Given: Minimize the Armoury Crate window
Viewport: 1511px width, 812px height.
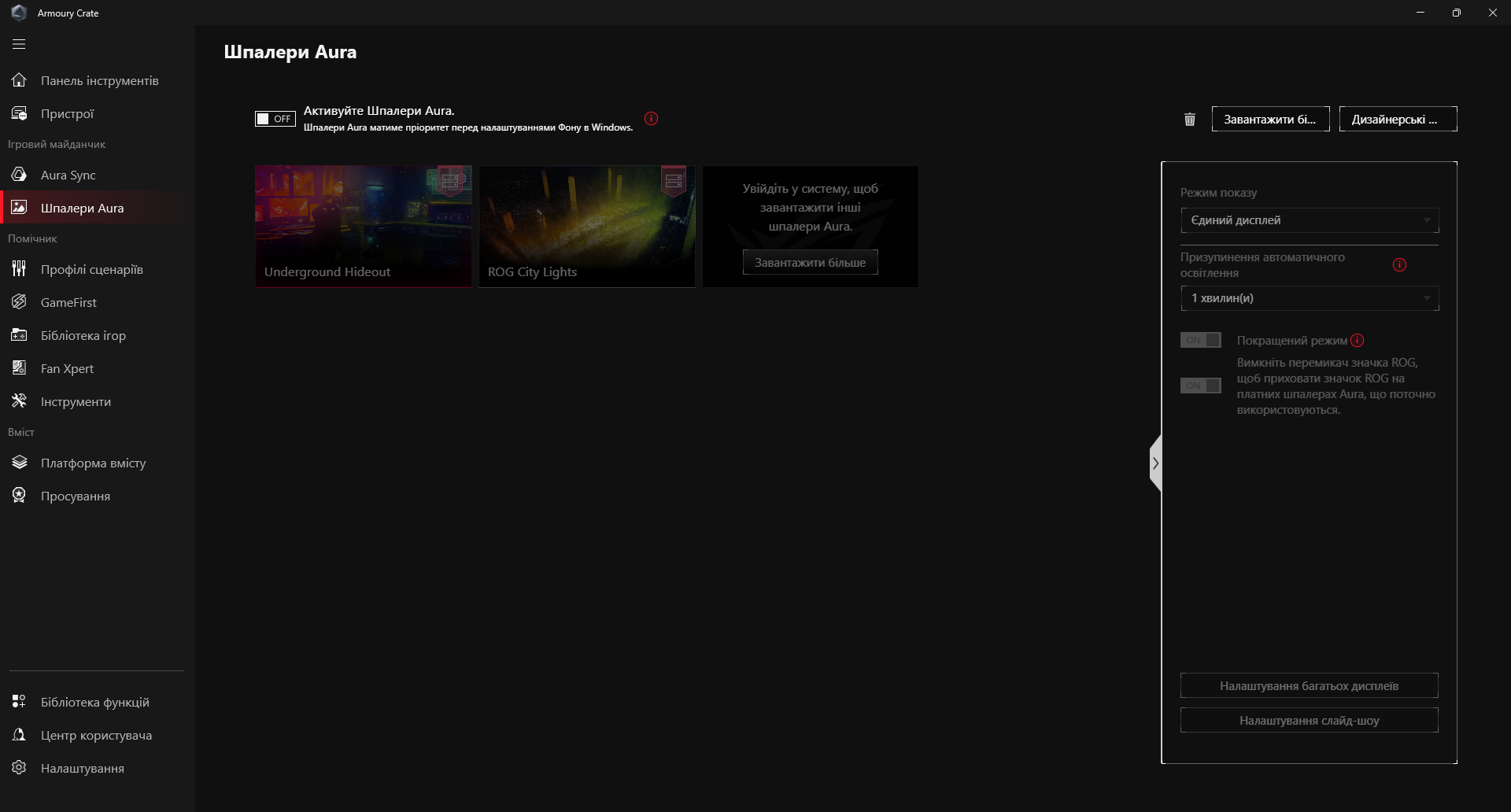Looking at the screenshot, I should (1420, 13).
